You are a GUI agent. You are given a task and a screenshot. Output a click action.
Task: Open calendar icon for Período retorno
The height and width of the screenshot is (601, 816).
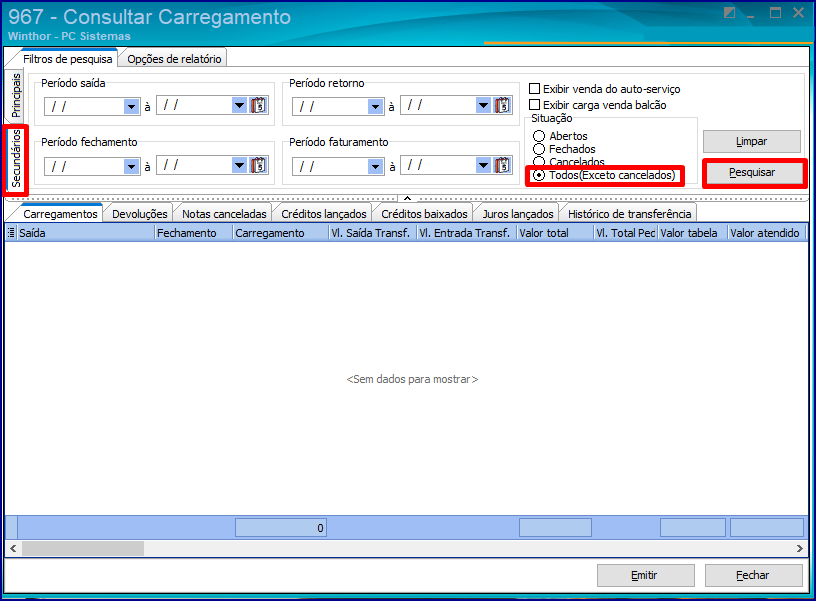tap(503, 106)
